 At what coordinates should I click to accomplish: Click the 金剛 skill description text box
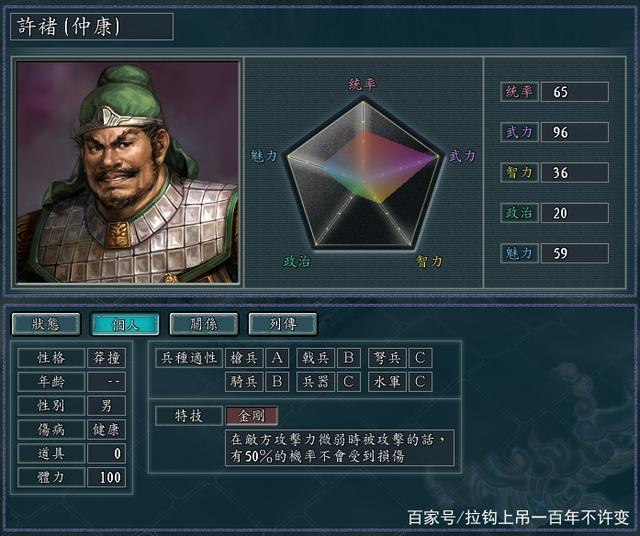(x=340, y=447)
